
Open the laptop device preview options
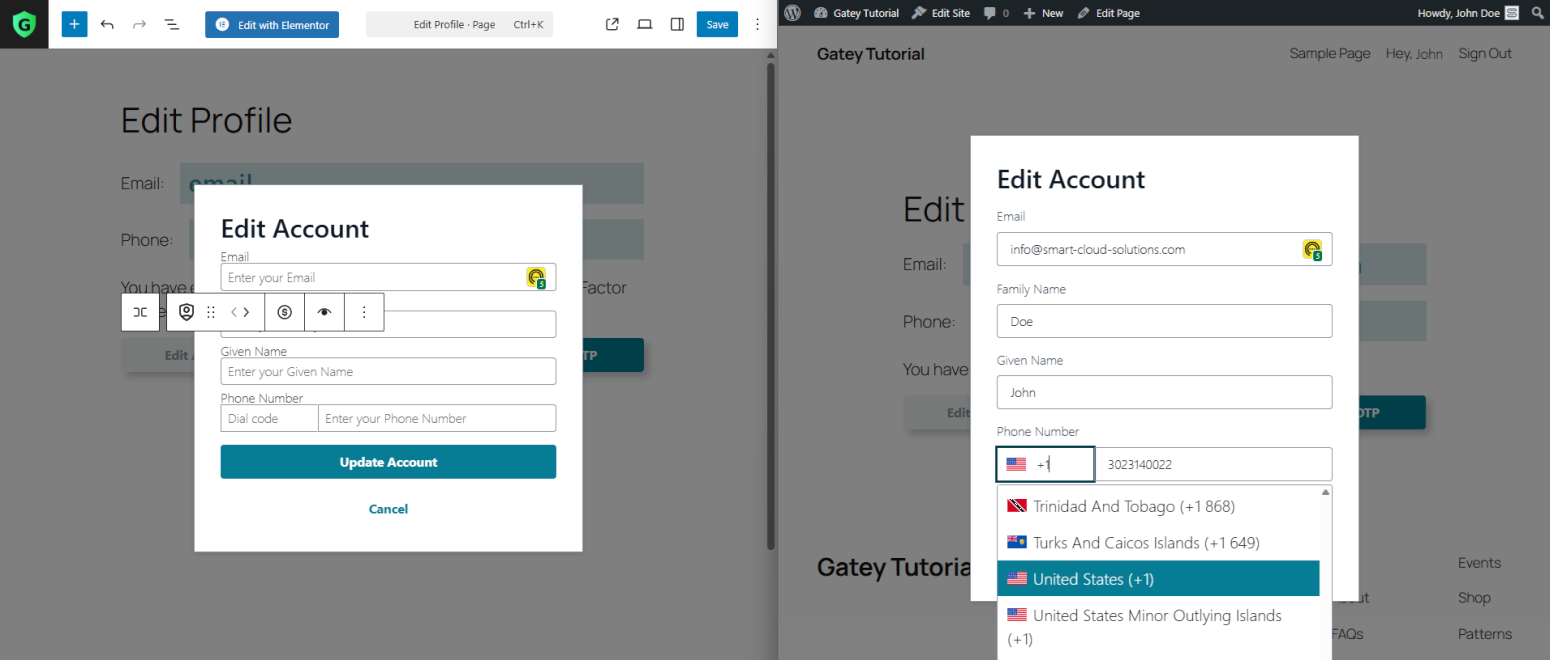(x=645, y=24)
